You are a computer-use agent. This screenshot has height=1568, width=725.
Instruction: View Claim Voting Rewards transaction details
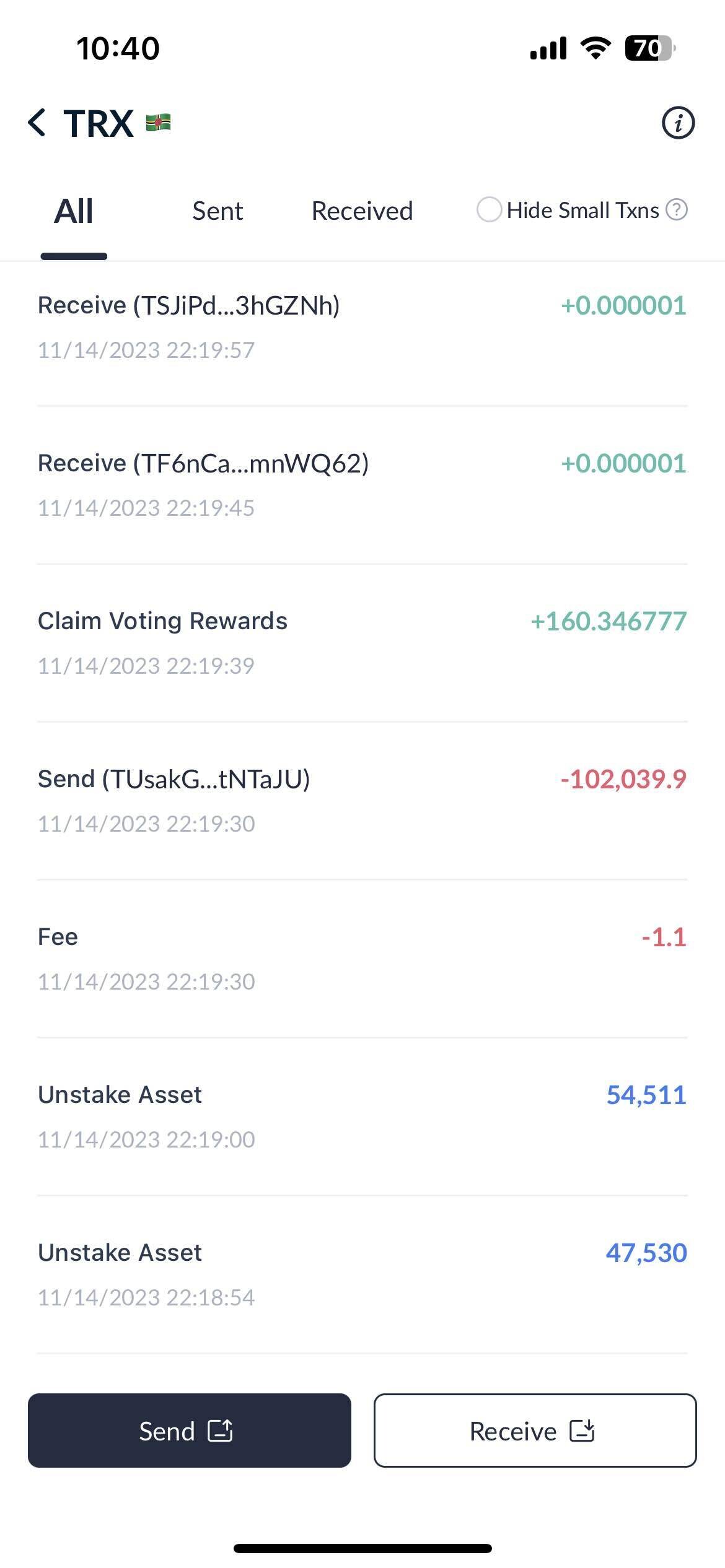pos(362,643)
